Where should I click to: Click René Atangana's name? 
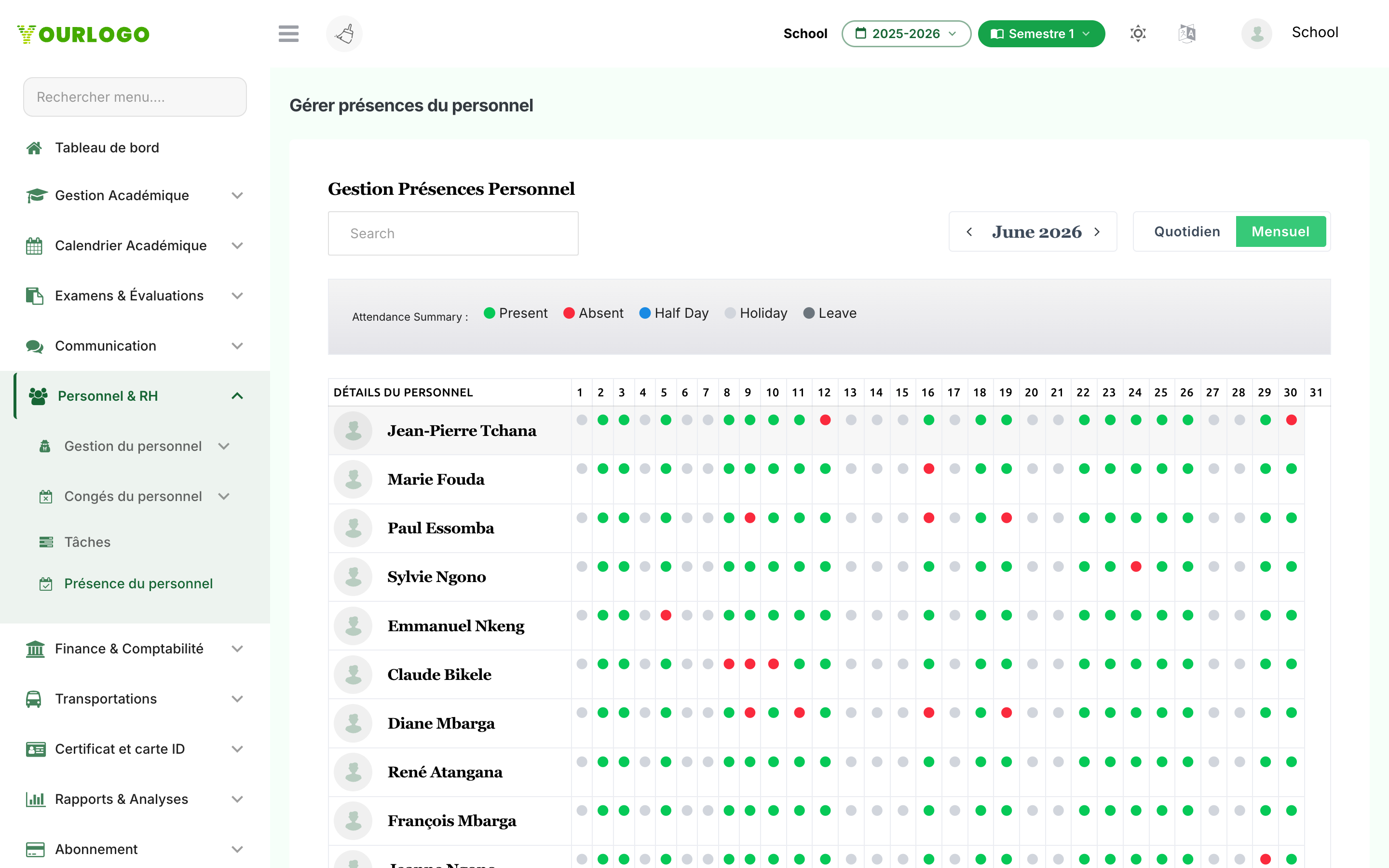pos(445,772)
